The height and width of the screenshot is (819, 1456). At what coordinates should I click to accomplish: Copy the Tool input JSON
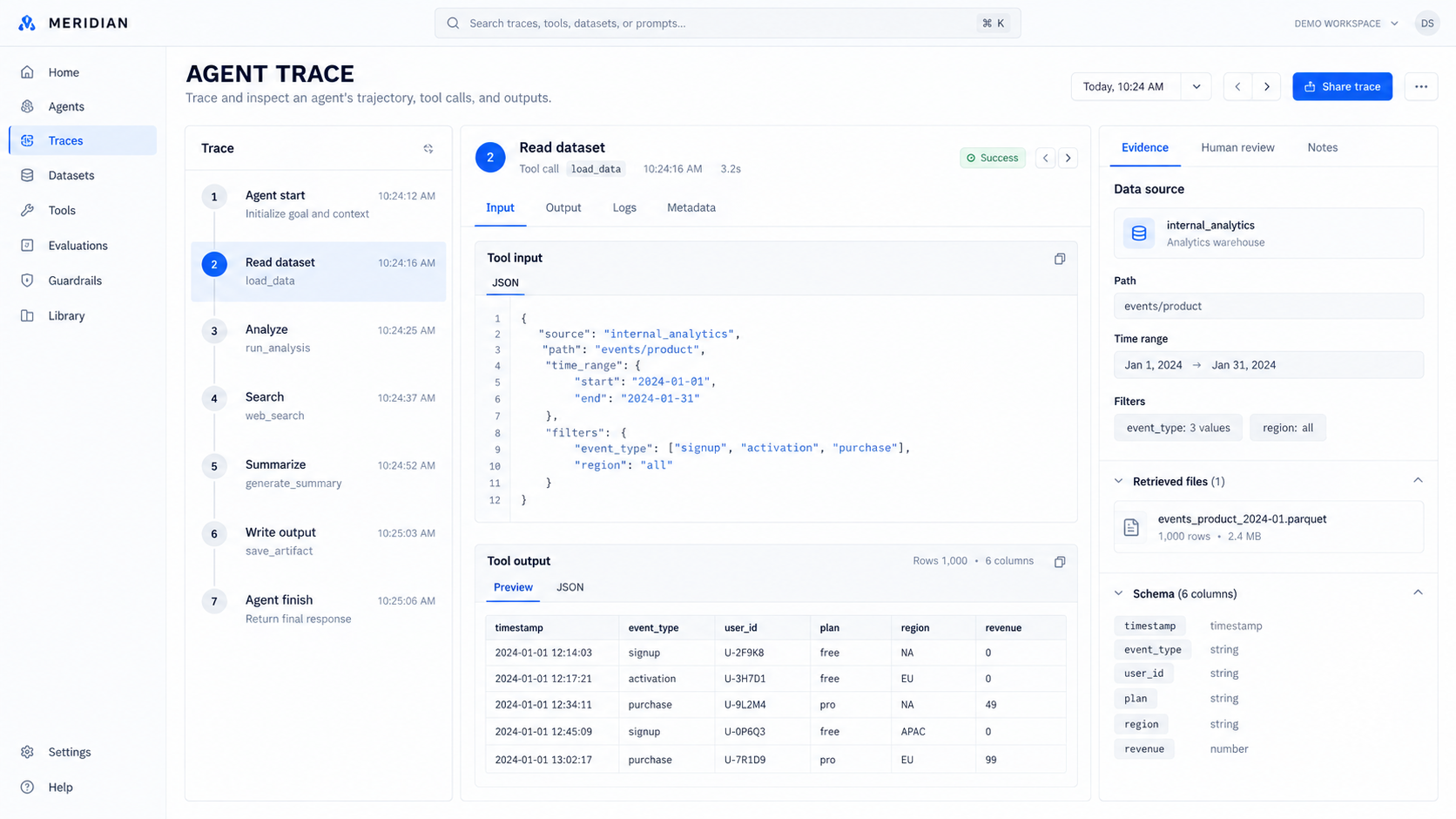coord(1060,259)
